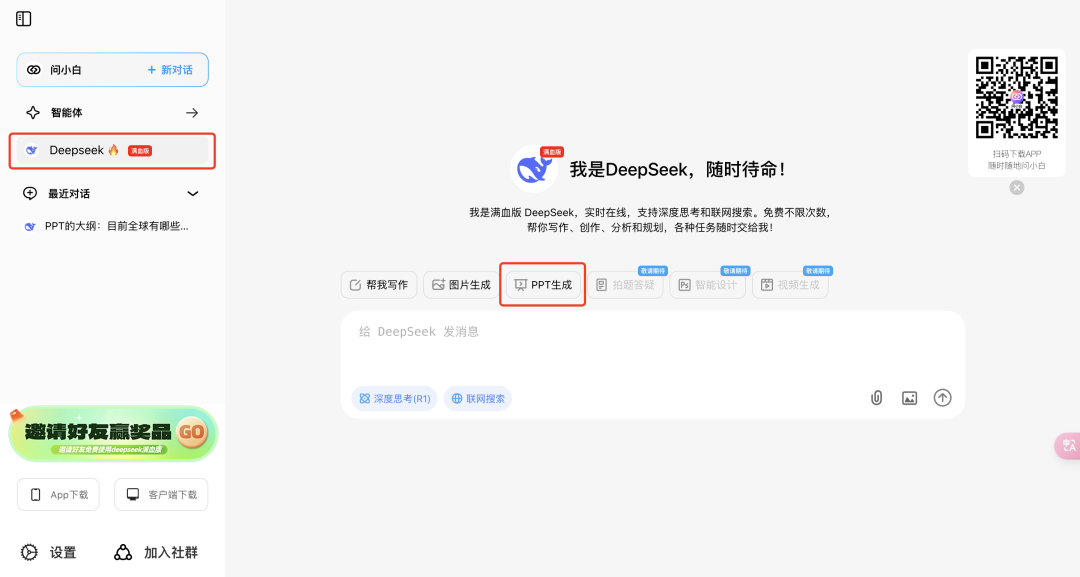The image size is (1080, 577).
Task: Click text 扫码下载APP under QR code
Action: (x=1017, y=154)
